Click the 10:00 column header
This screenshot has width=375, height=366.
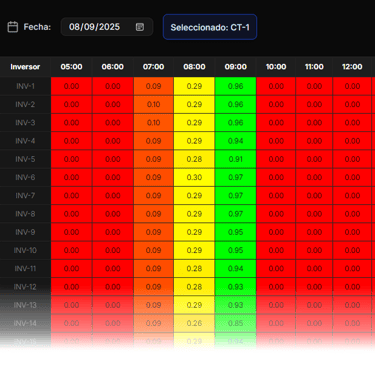(x=276, y=67)
